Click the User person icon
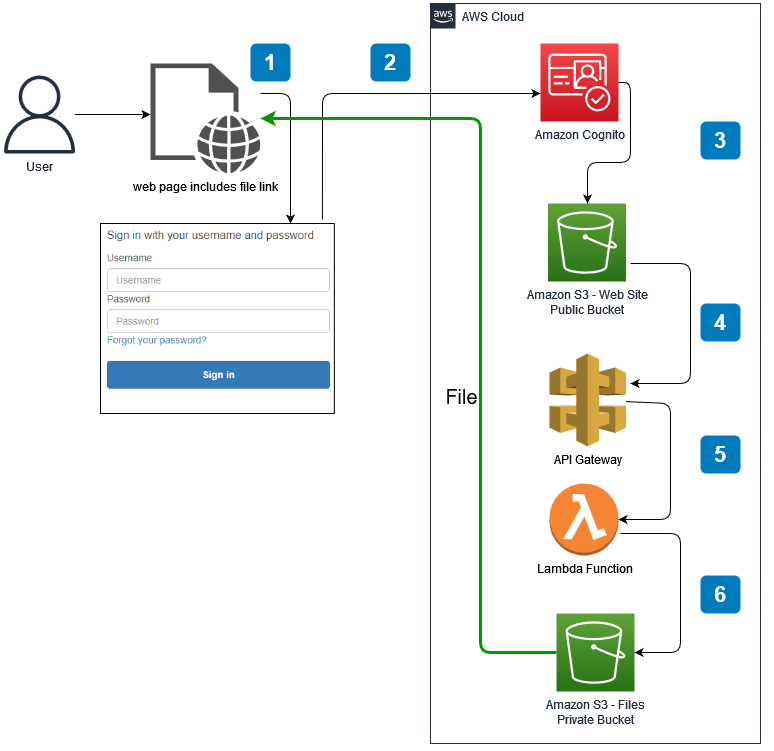Viewport: 774px width, 751px height. pos(39,115)
